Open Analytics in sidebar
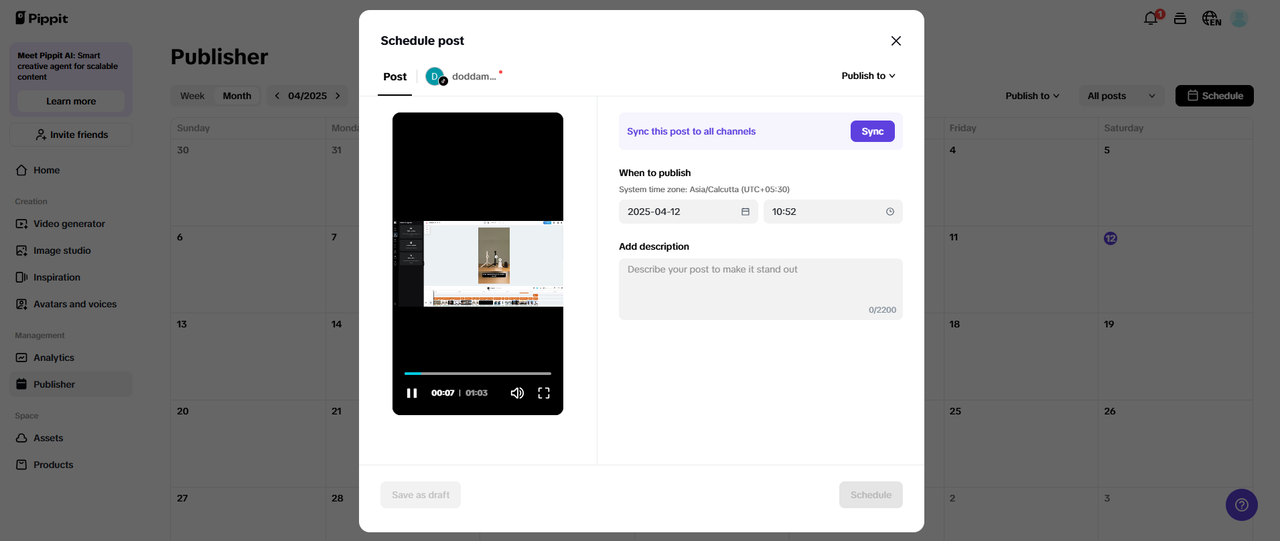This screenshot has height=541, width=1280. [x=71, y=358]
